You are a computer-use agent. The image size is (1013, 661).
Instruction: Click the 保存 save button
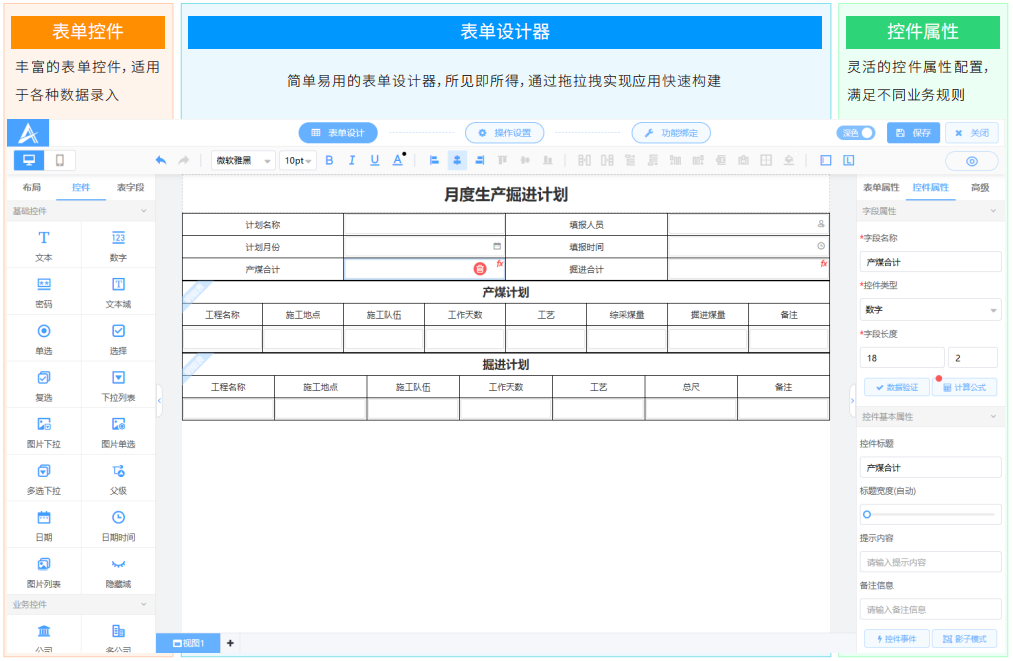click(913, 133)
